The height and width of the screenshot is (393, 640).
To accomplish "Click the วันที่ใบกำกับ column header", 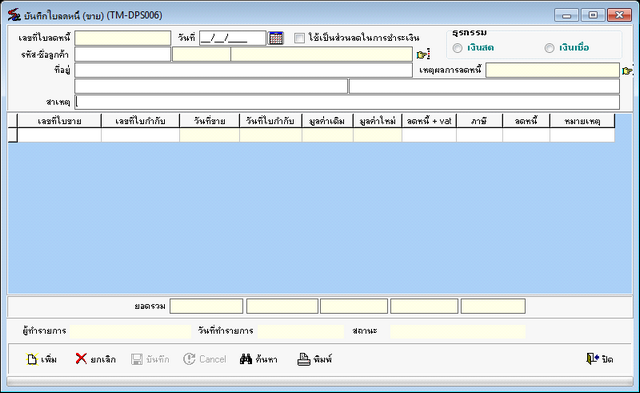I will click(x=271, y=121).
